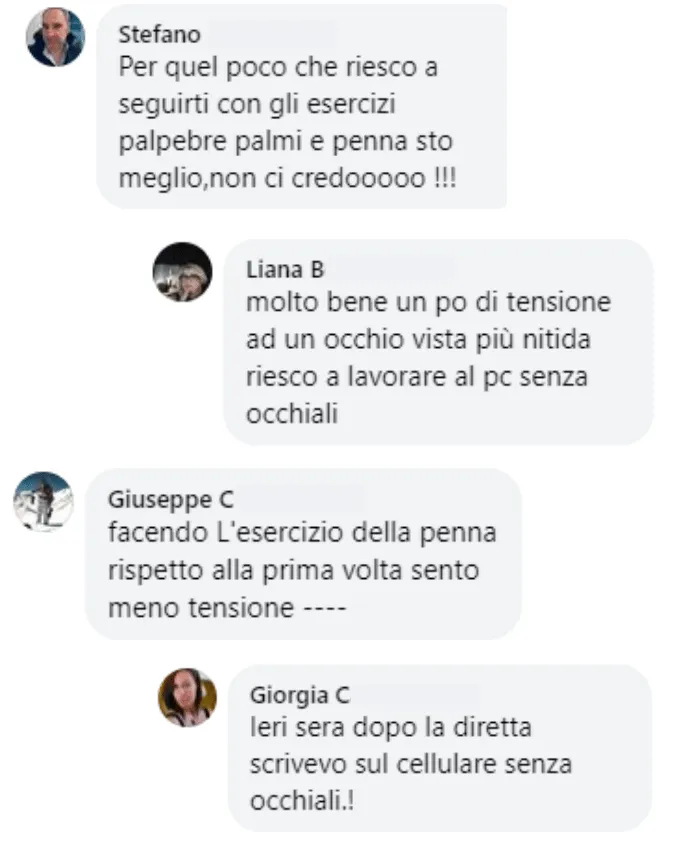Click the text 'meglio,non ci credooooo !!!'
The width and height of the screenshot is (675, 844).
(287, 178)
